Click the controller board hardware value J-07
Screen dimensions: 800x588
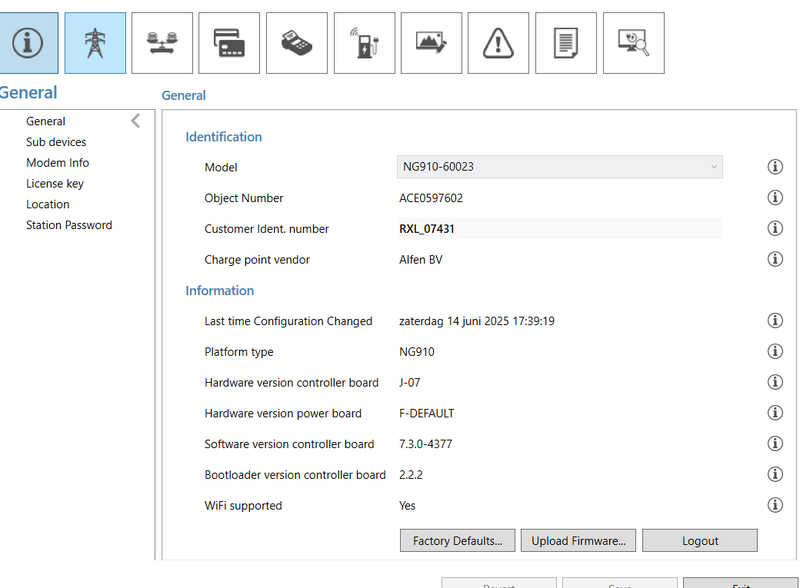pyautogui.click(x=410, y=383)
